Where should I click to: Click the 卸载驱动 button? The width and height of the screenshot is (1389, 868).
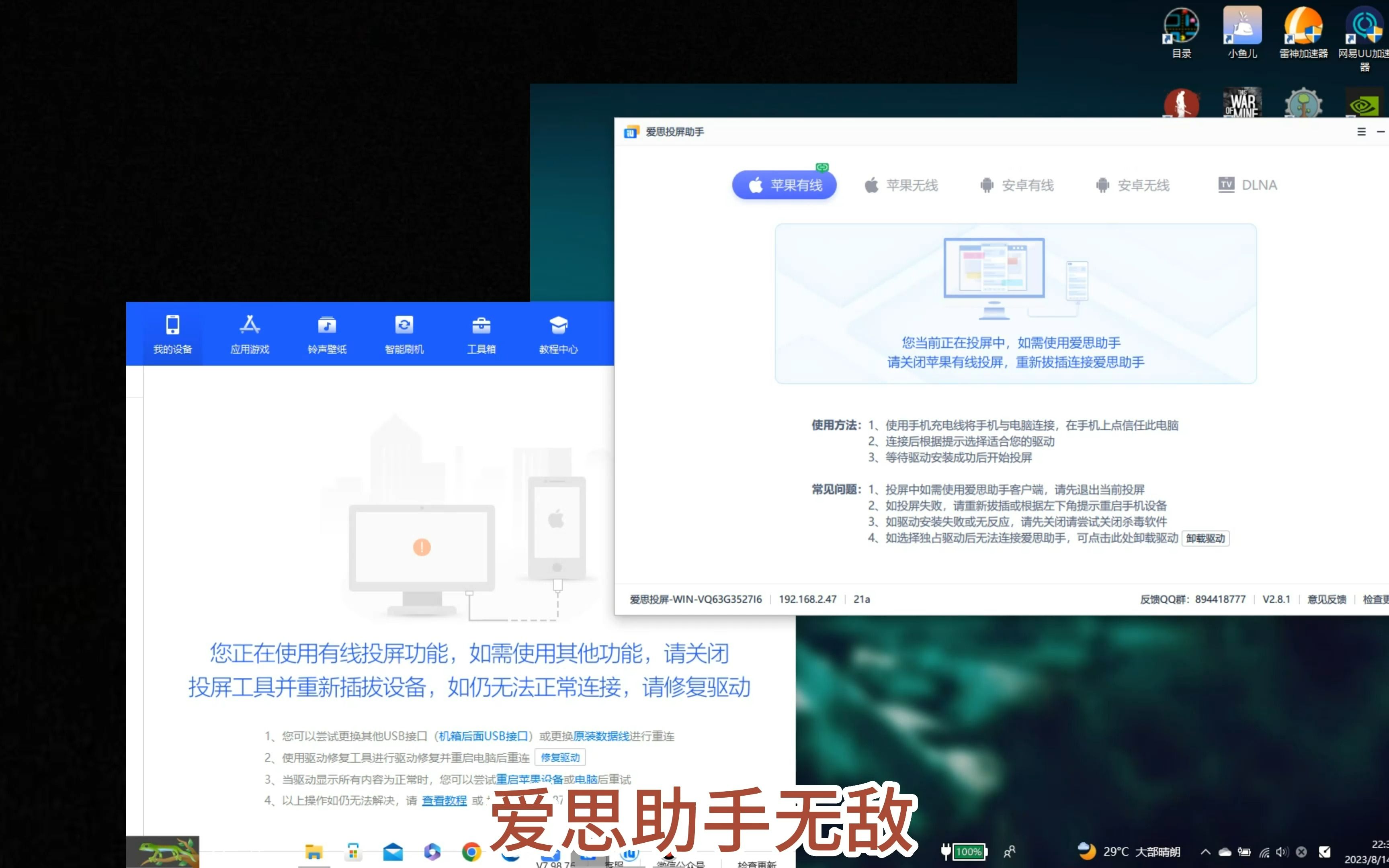tap(1205, 538)
